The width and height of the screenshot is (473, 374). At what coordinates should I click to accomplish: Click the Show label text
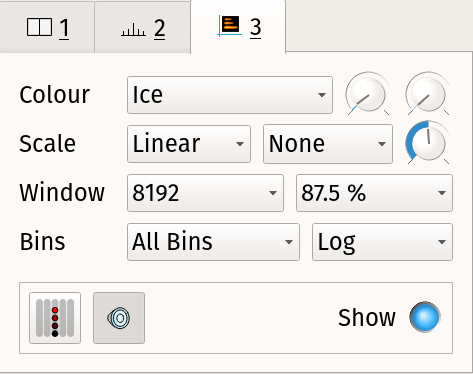(367, 317)
